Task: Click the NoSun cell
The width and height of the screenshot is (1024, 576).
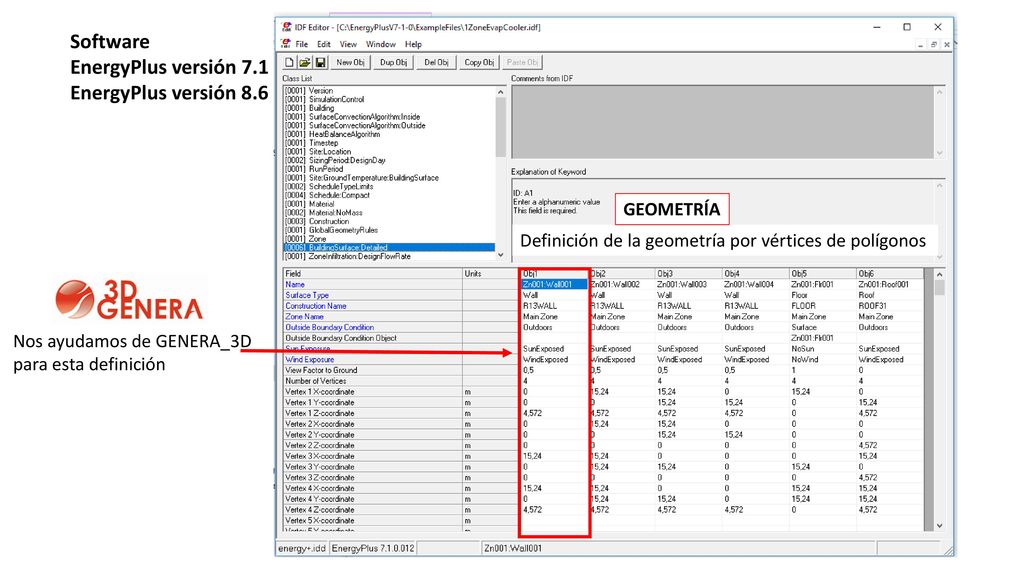Action: click(x=824, y=349)
